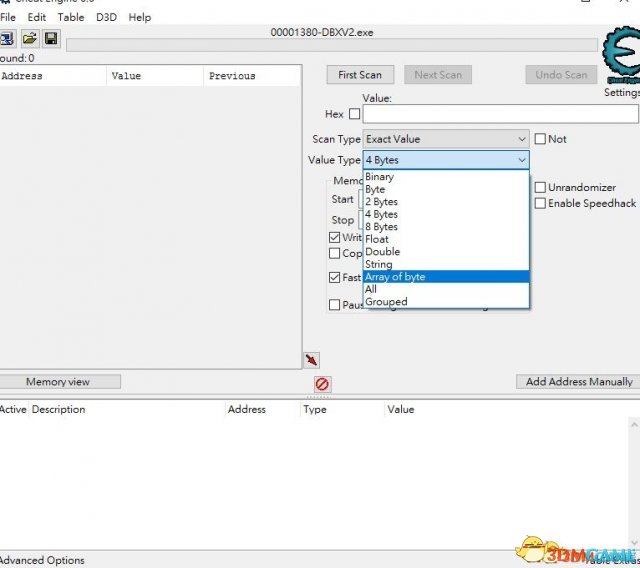This screenshot has height=568, width=640.
Task: Click the Next Scan button
Action: (x=438, y=75)
